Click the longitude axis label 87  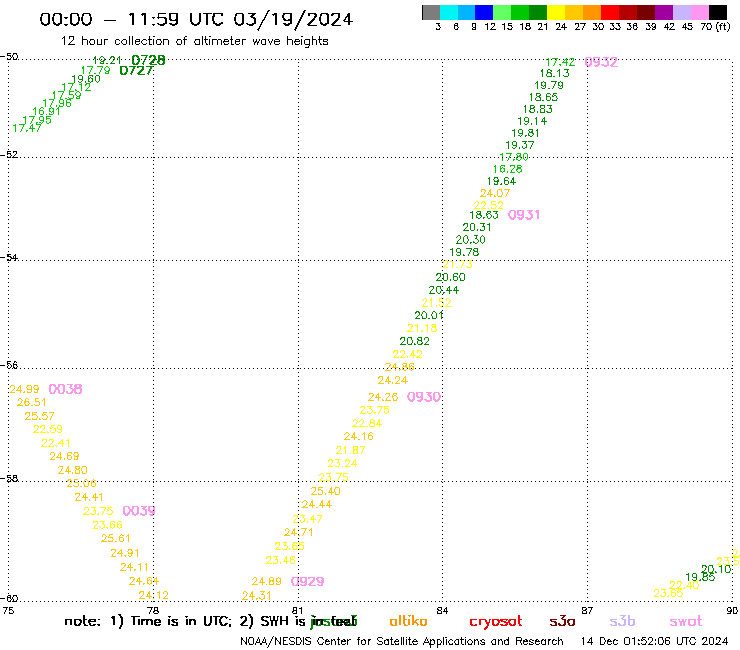(587, 611)
